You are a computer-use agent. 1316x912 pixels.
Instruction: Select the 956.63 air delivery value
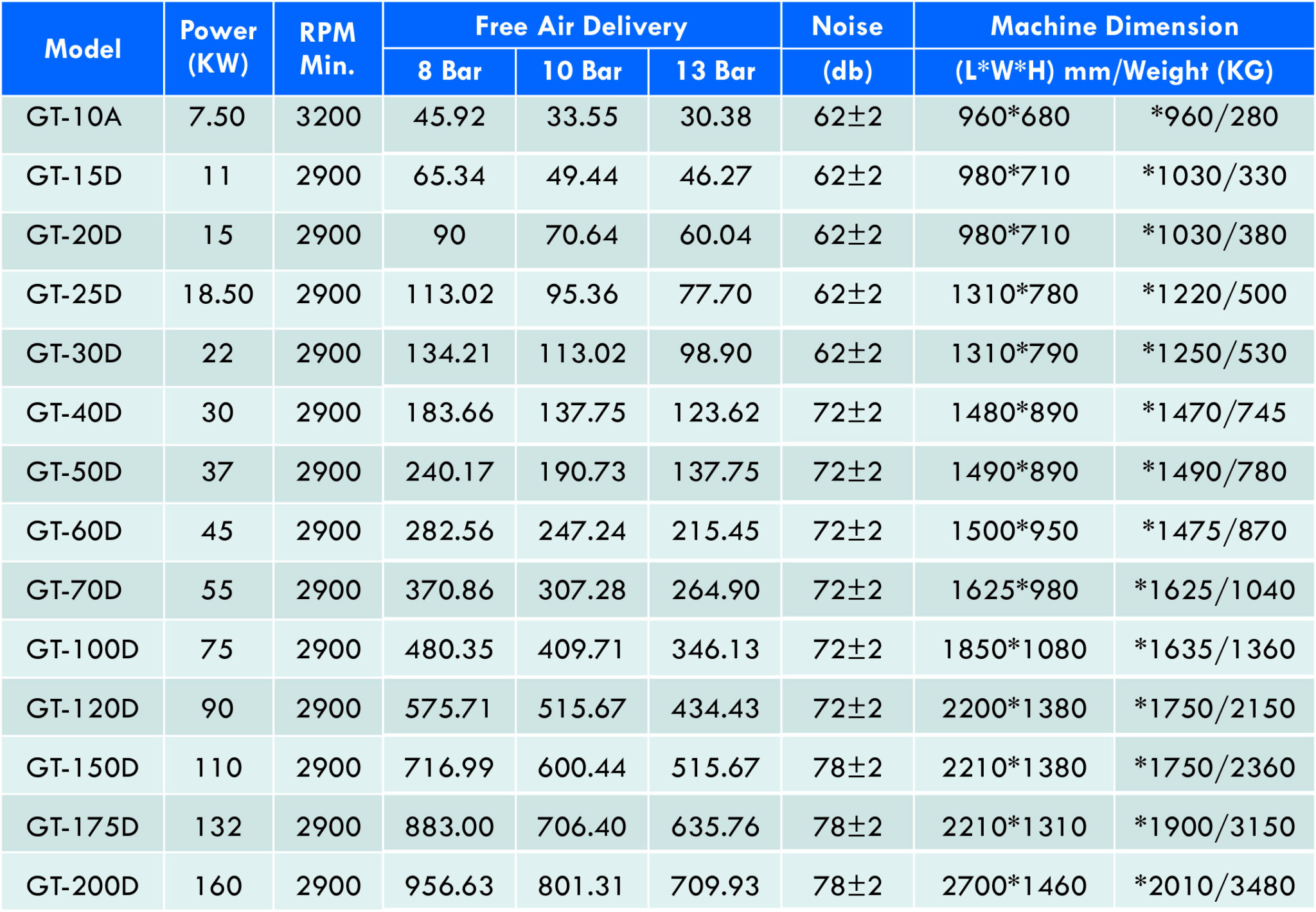click(x=449, y=886)
